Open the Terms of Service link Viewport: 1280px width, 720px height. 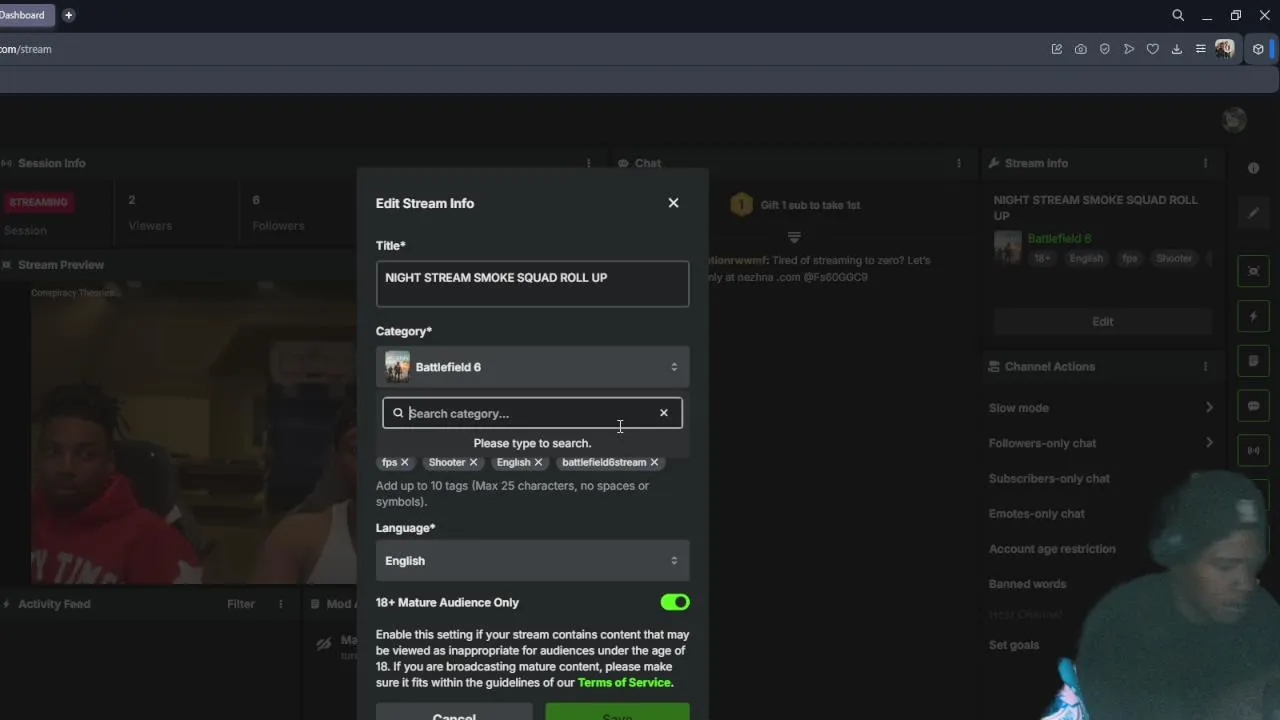[x=624, y=683]
